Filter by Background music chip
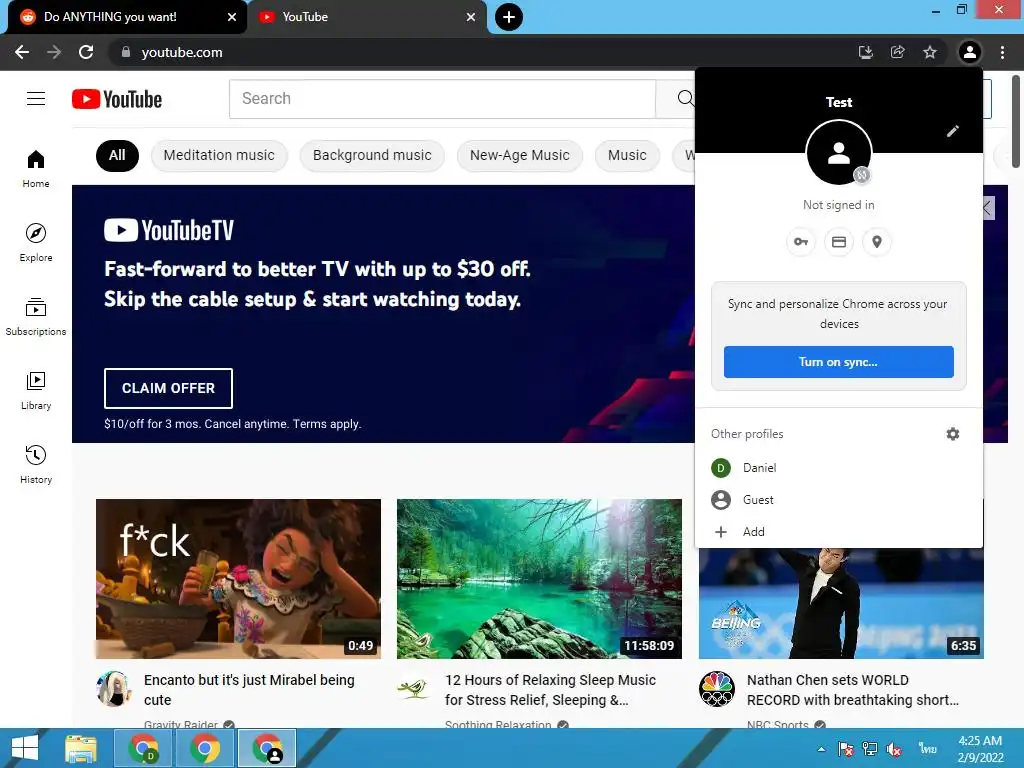The image size is (1024, 768). point(372,155)
